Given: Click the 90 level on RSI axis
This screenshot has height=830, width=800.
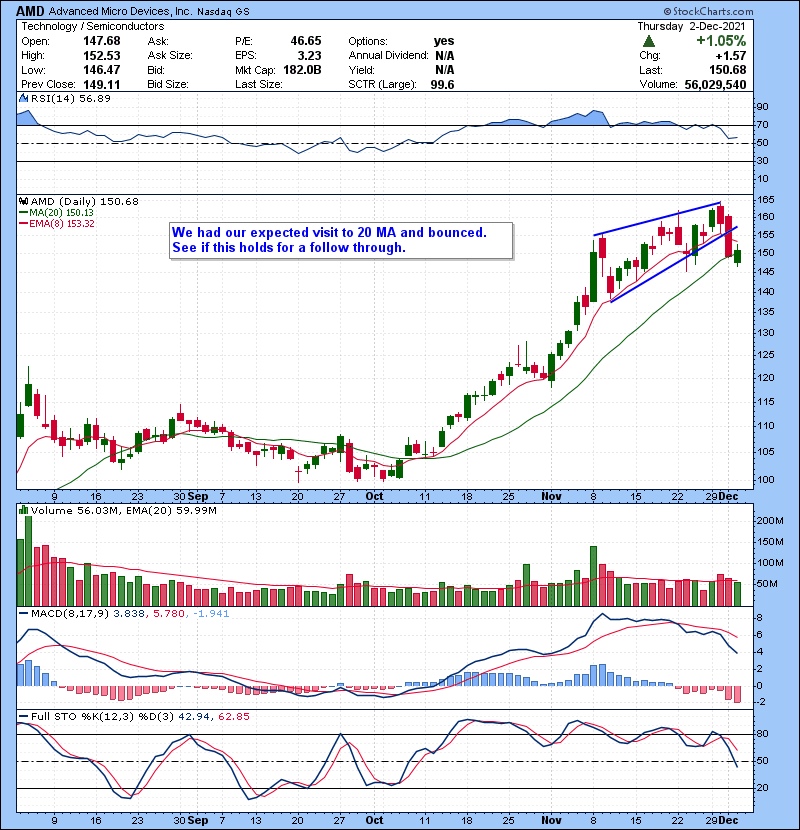Looking at the screenshot, I should pos(762,106).
